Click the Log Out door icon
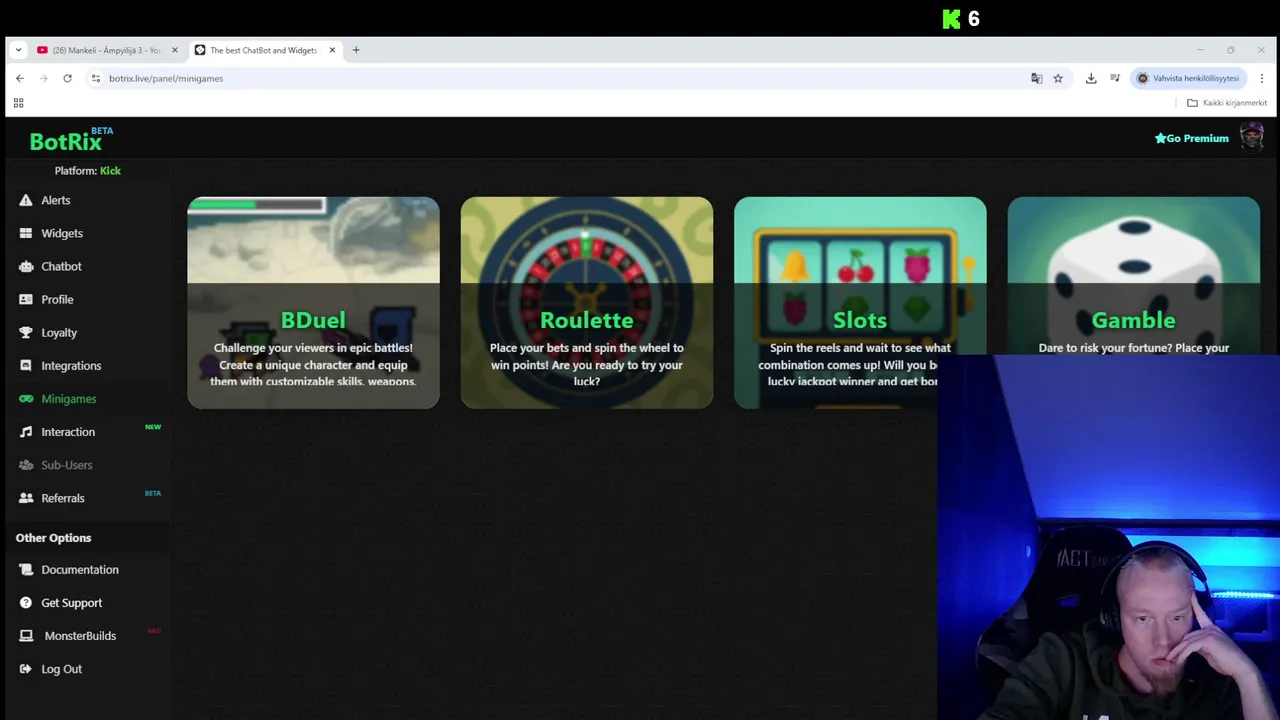The image size is (1280, 720). point(26,668)
